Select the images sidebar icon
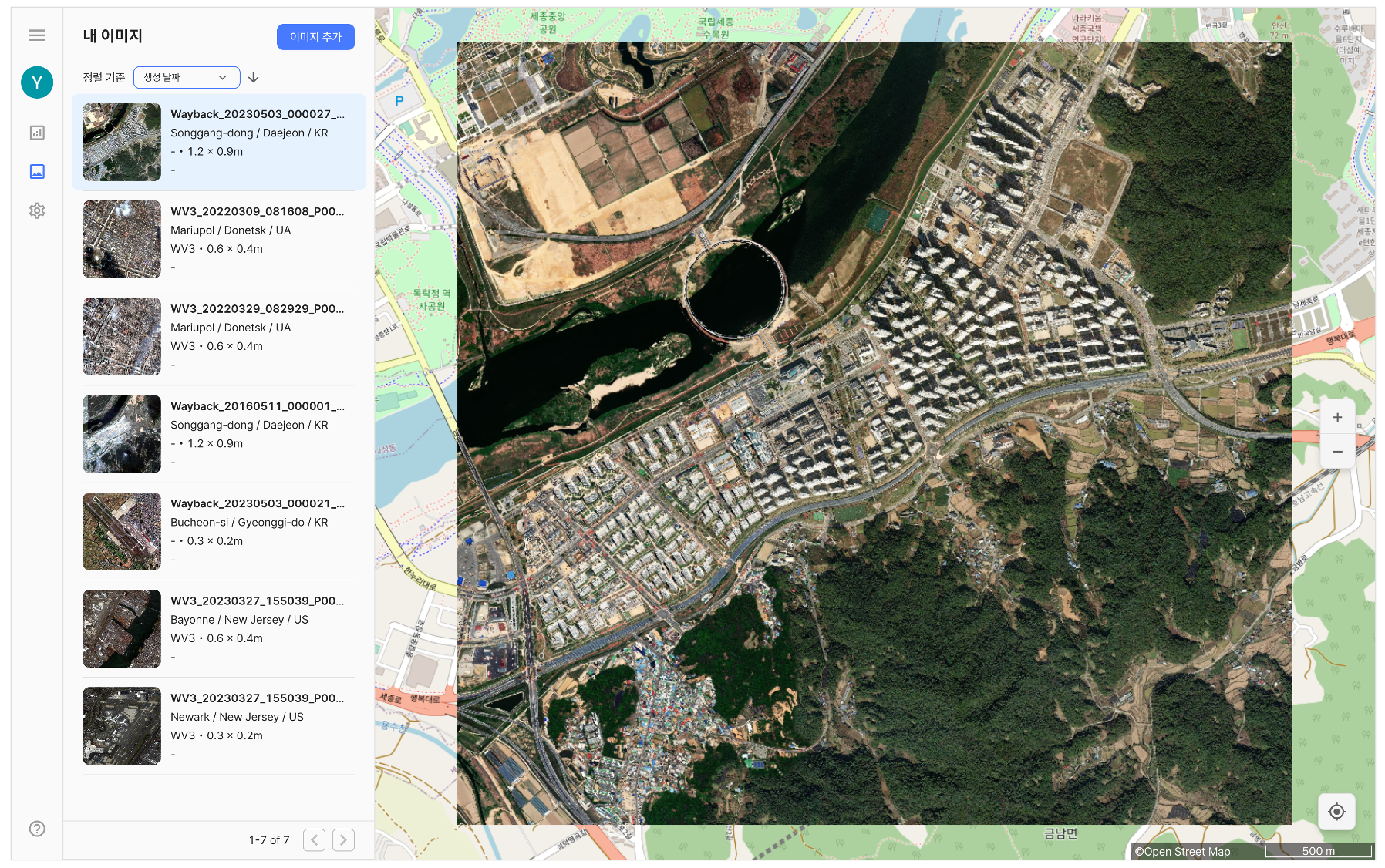The width and height of the screenshot is (1385, 868). click(x=37, y=172)
